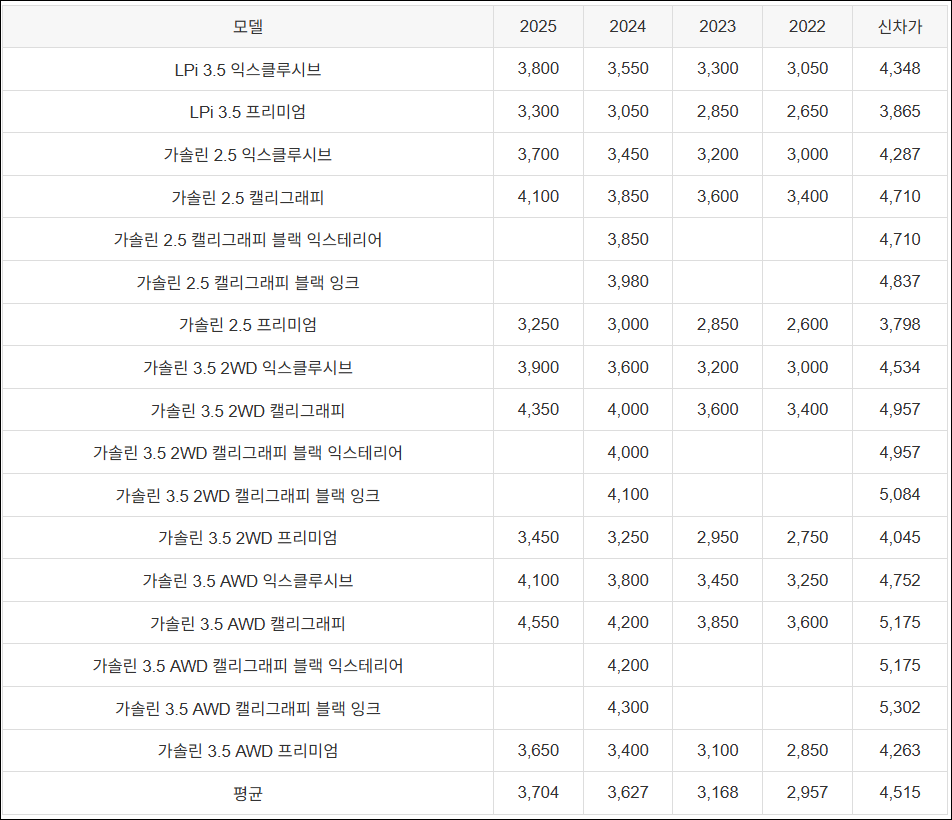Viewport: 952px width, 820px height.
Task: Click 2025 price 3,700 for 가솔린 2.5 익스클루시브
Action: coord(538,154)
